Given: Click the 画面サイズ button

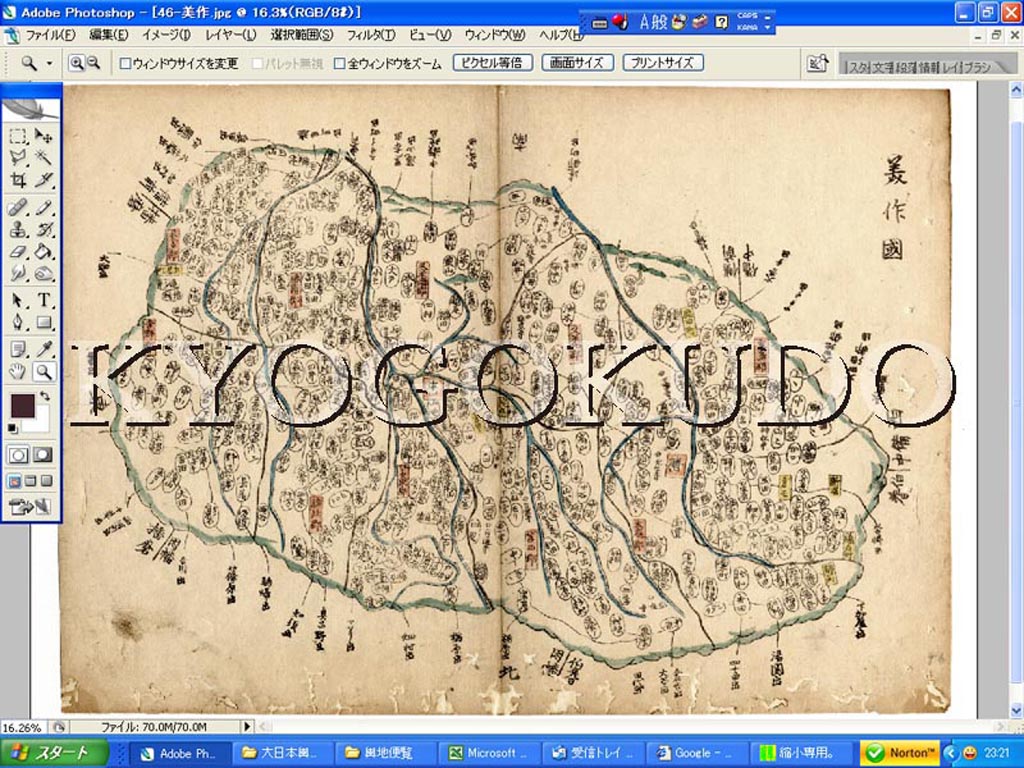Looking at the screenshot, I should pyautogui.click(x=577, y=63).
